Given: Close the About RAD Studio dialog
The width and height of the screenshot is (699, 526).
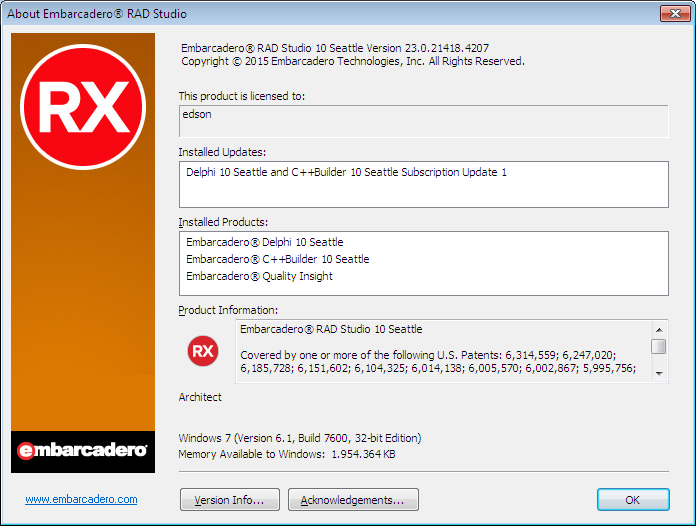Looking at the screenshot, I should pyautogui.click(x=675, y=13).
